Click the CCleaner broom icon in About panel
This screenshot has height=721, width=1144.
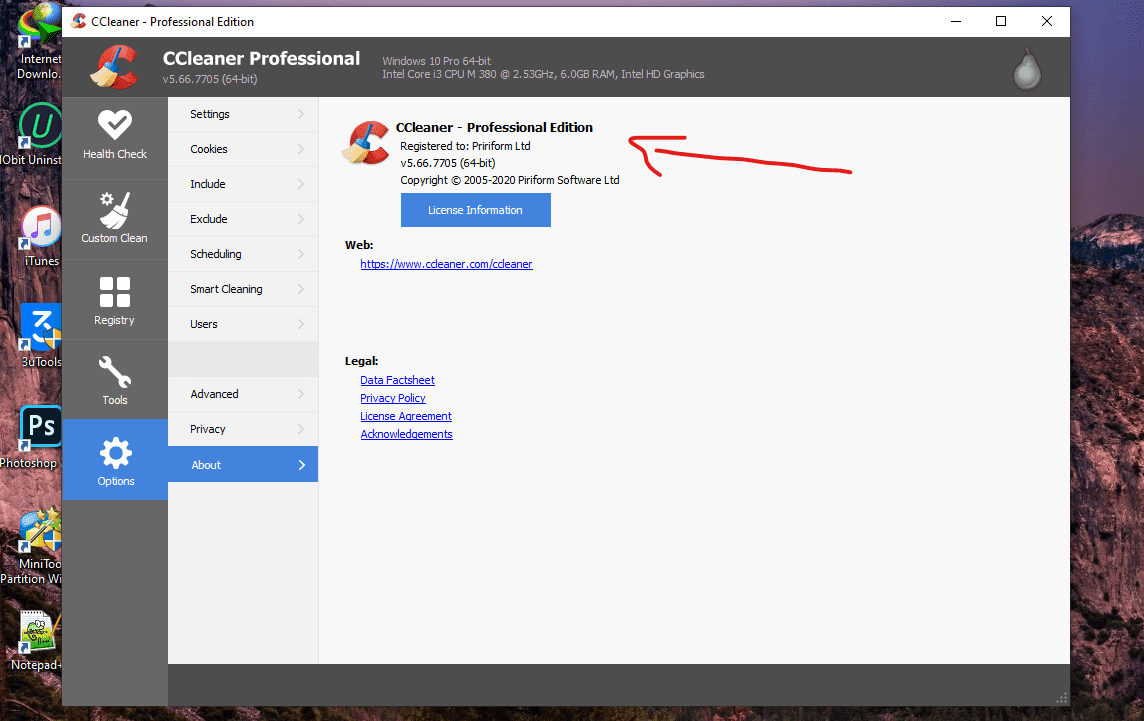point(366,143)
